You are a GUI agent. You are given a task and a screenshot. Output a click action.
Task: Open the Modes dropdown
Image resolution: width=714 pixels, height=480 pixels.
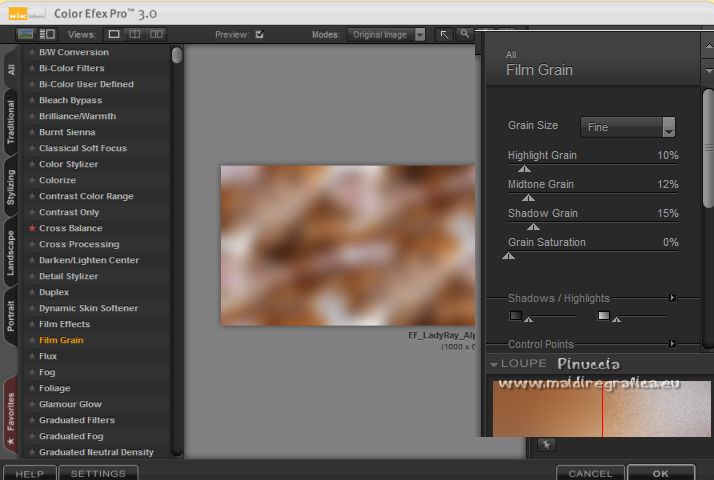386,35
